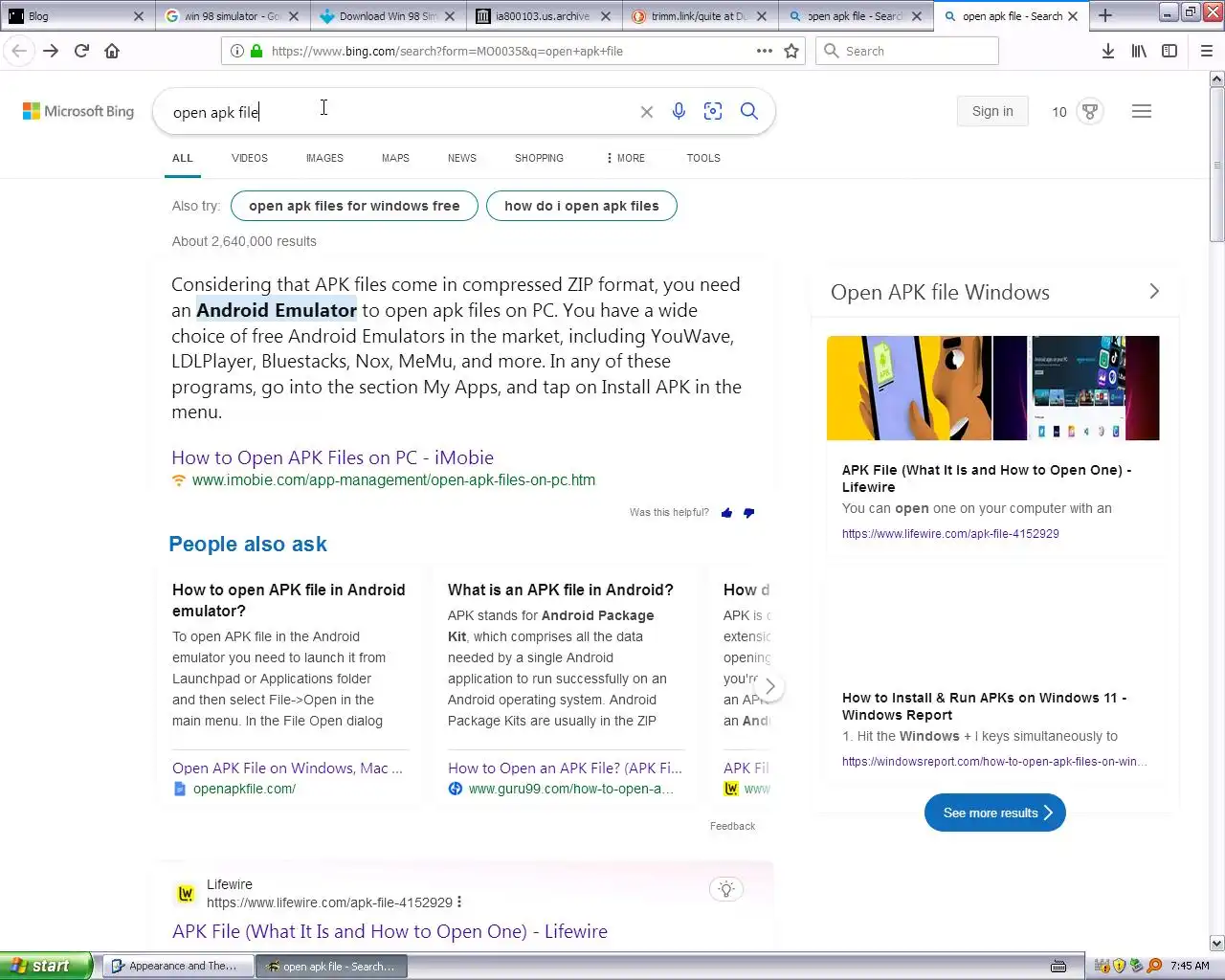Viewport: 1225px width, 980px height.
Task: Select the IMAGES search tab
Action: [x=324, y=158]
